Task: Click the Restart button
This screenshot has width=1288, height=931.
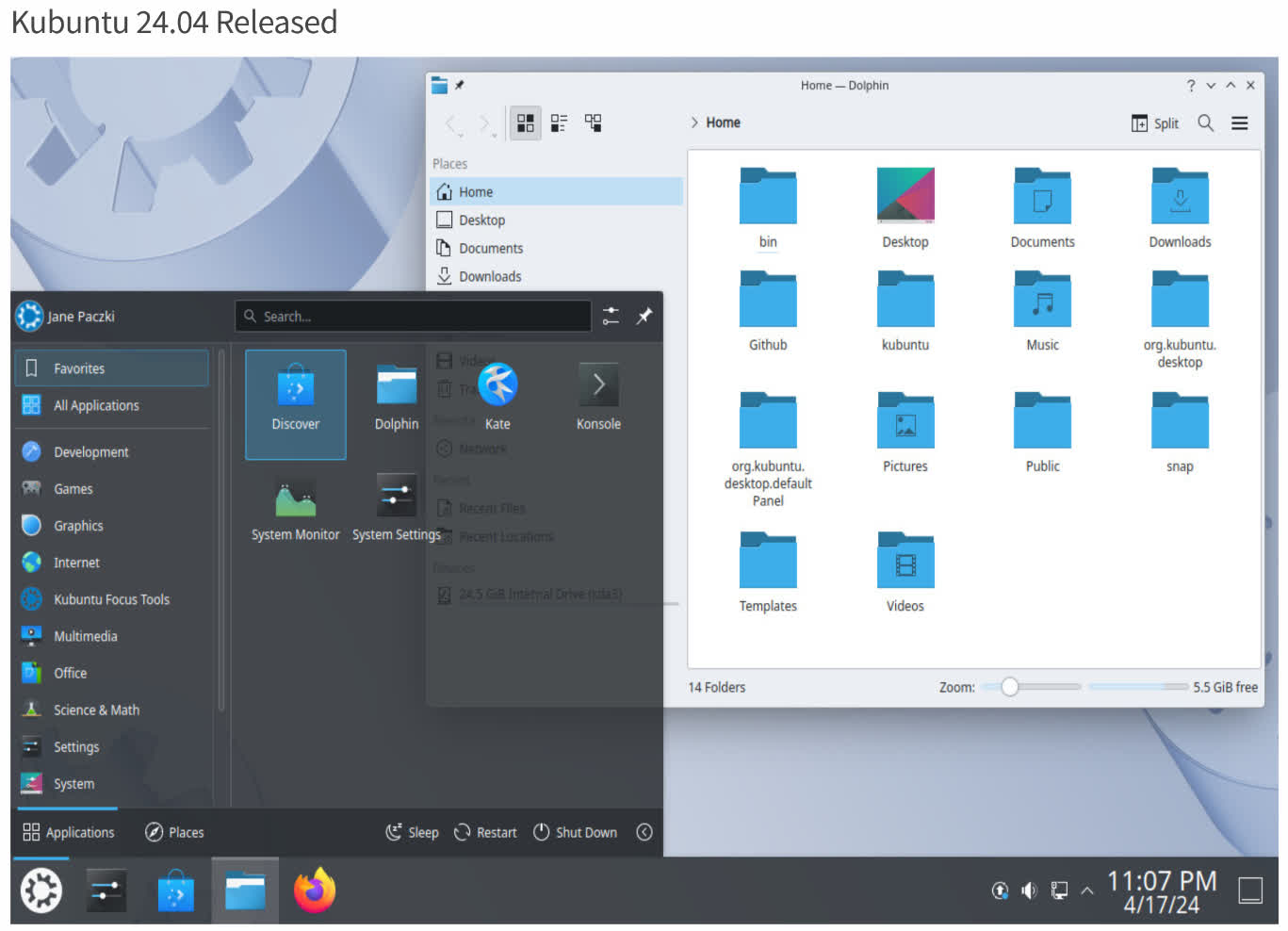Action: (x=485, y=832)
